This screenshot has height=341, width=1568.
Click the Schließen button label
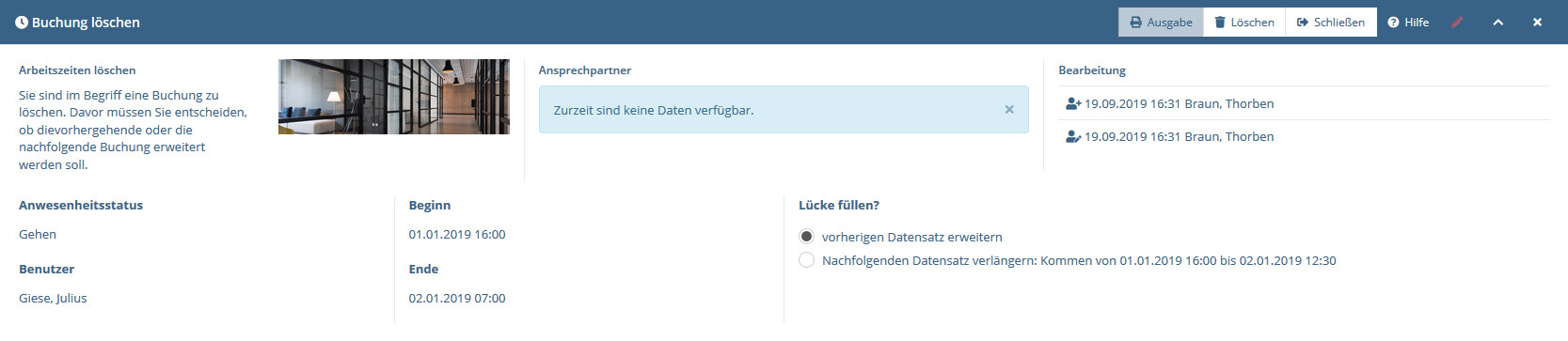click(x=1339, y=22)
